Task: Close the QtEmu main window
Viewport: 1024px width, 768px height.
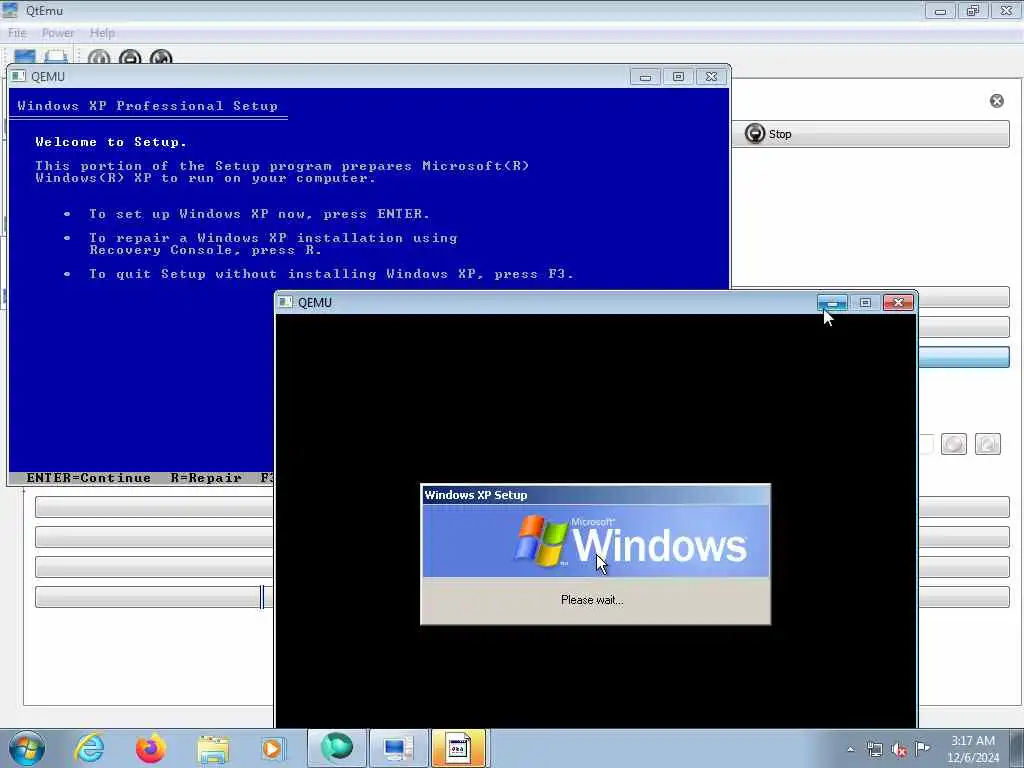Action: pyautogui.click(x=1006, y=10)
